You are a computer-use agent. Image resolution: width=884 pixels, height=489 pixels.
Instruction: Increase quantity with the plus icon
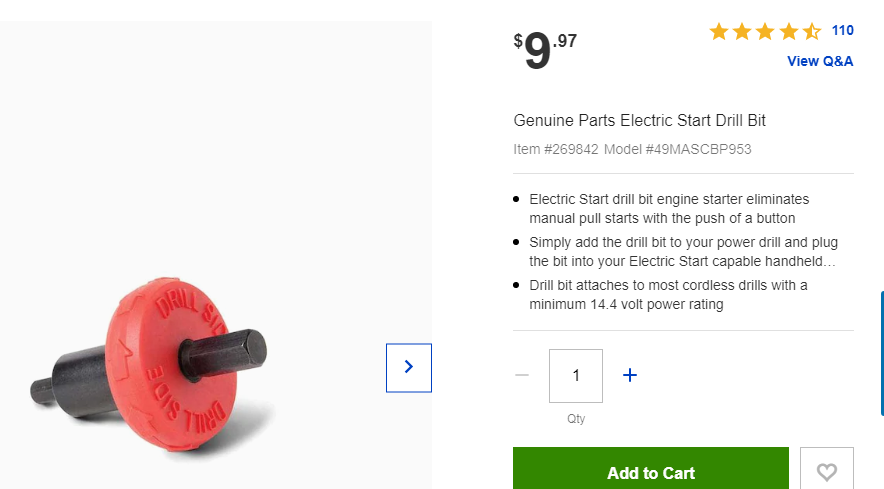[x=630, y=375]
